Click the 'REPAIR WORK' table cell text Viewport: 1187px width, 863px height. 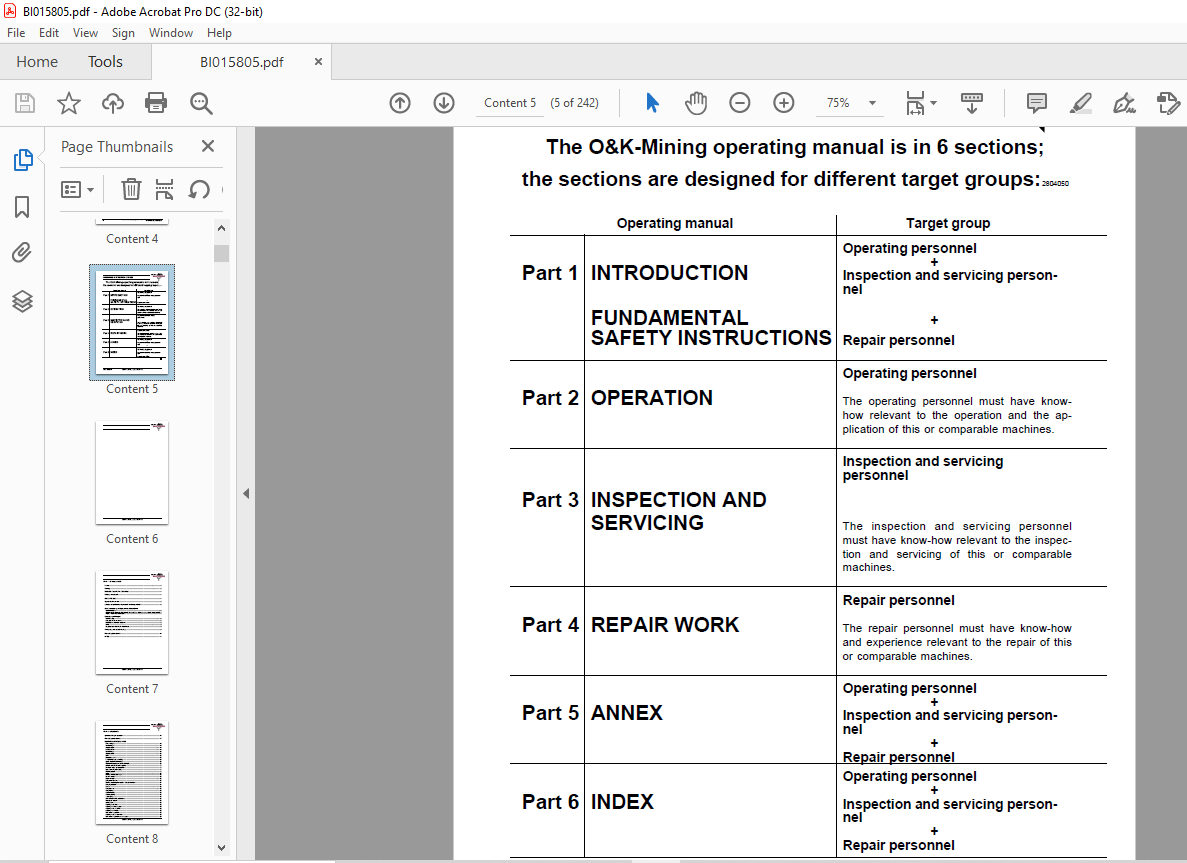[x=665, y=625]
